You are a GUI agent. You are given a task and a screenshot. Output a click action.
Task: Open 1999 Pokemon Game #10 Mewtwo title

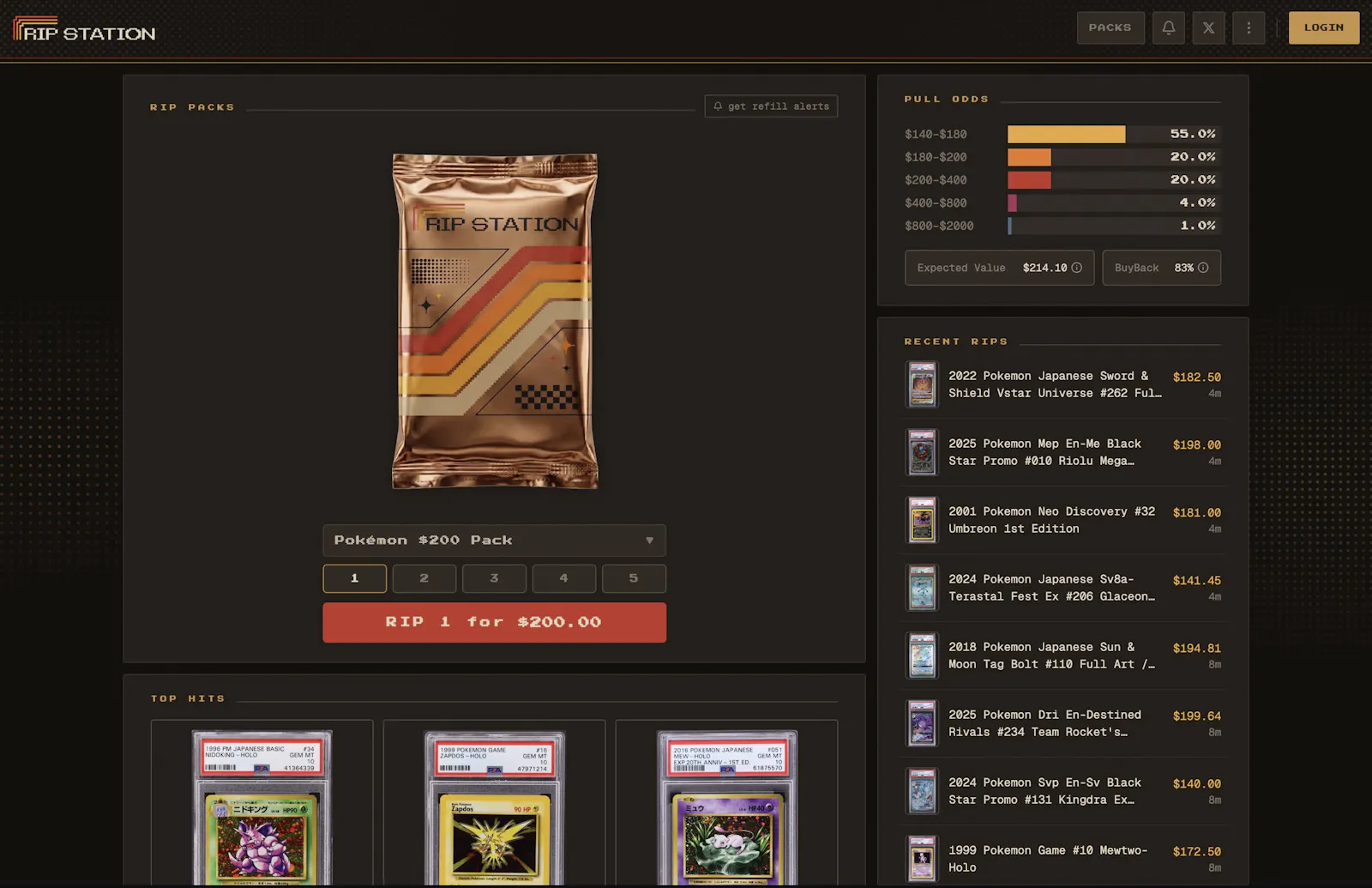click(x=1047, y=859)
